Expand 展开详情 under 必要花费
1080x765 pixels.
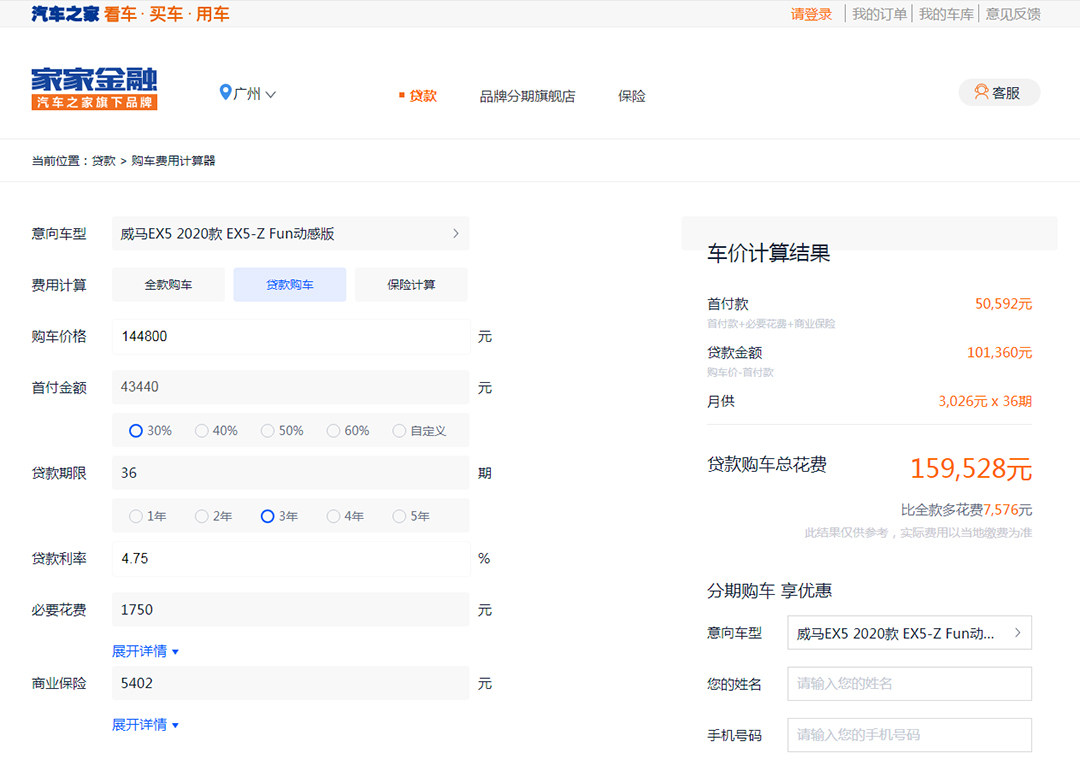point(145,651)
